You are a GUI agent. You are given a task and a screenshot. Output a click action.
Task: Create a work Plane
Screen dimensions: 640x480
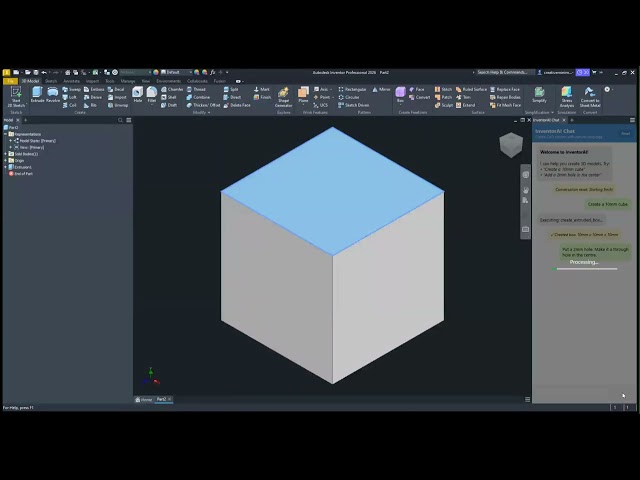(303, 95)
